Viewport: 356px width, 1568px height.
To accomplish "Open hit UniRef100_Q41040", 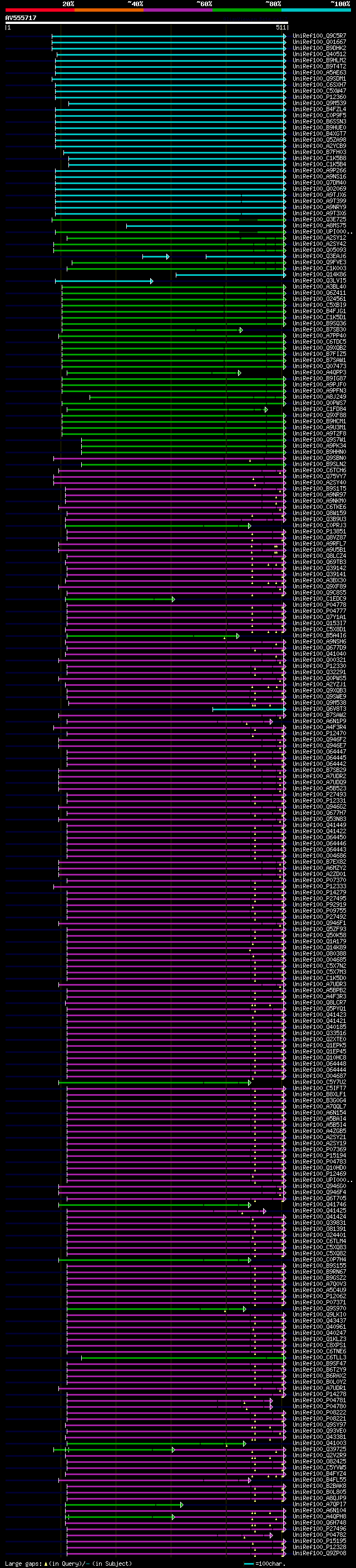I will pyautogui.click(x=319, y=654).
